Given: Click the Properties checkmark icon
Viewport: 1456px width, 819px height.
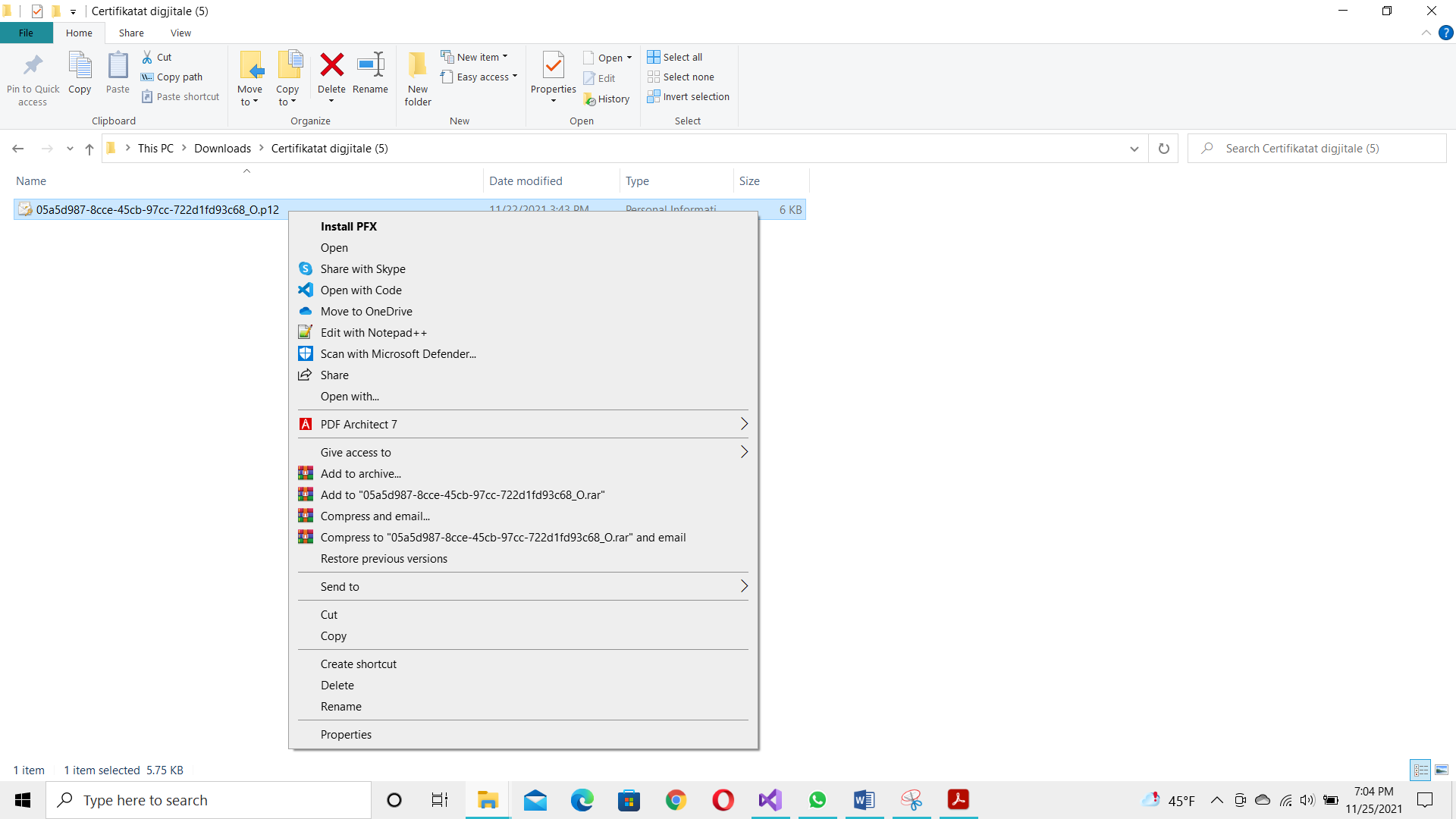Looking at the screenshot, I should [554, 65].
